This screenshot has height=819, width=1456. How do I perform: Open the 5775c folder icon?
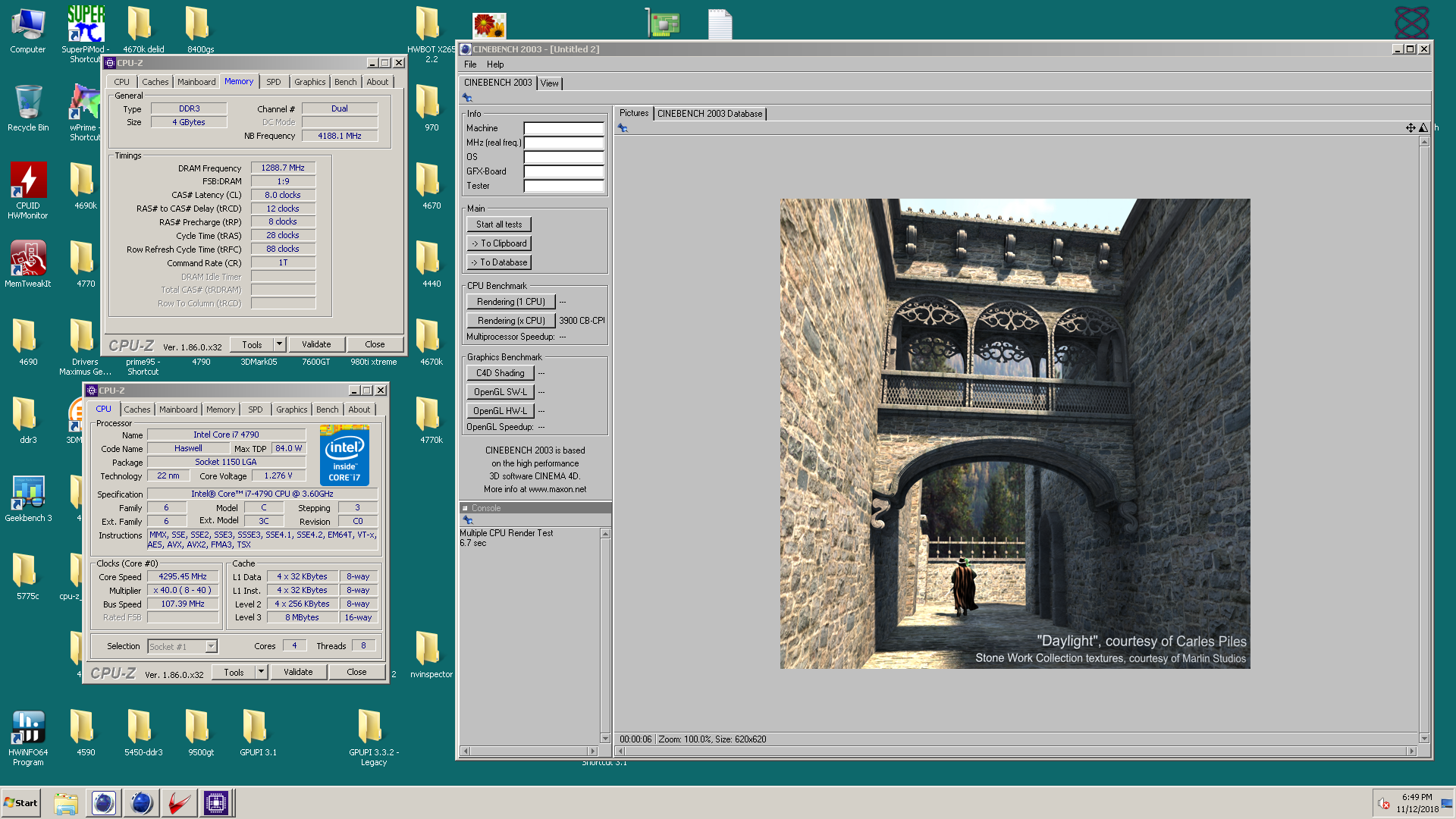coord(28,576)
